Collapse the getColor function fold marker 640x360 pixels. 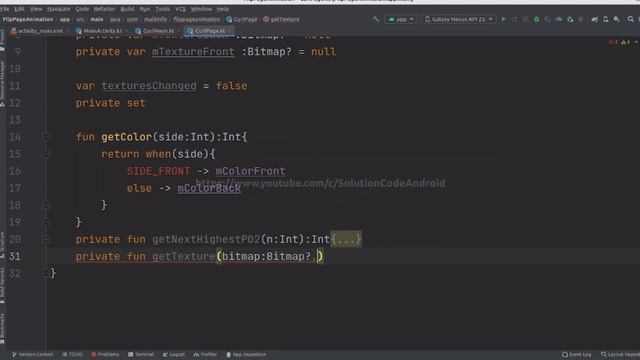point(46,137)
